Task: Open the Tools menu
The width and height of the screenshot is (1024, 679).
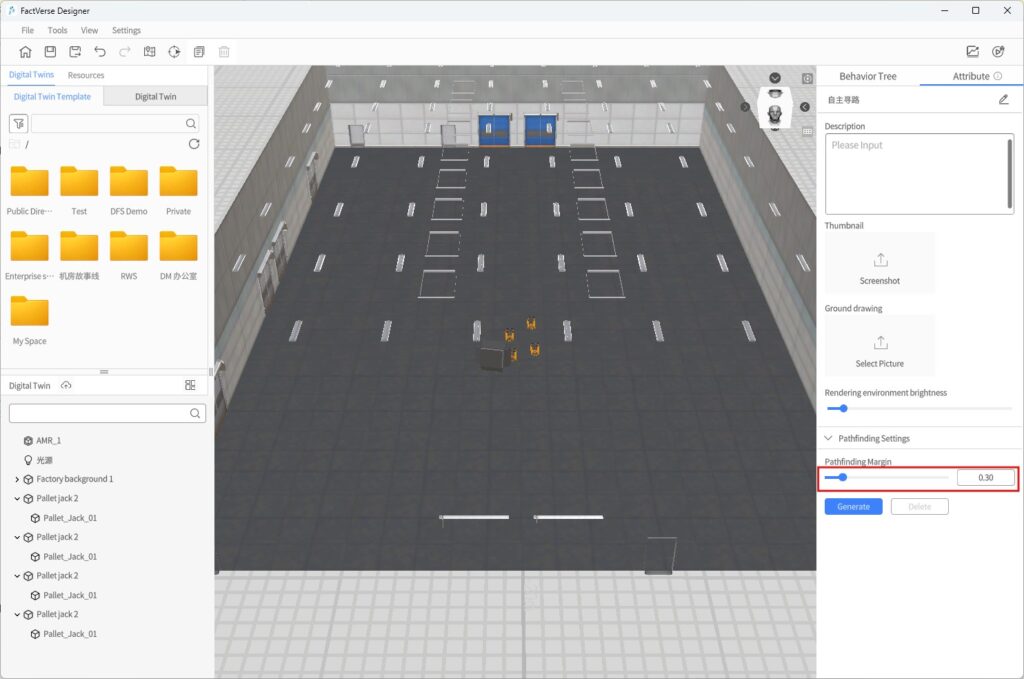Action: click(x=57, y=31)
